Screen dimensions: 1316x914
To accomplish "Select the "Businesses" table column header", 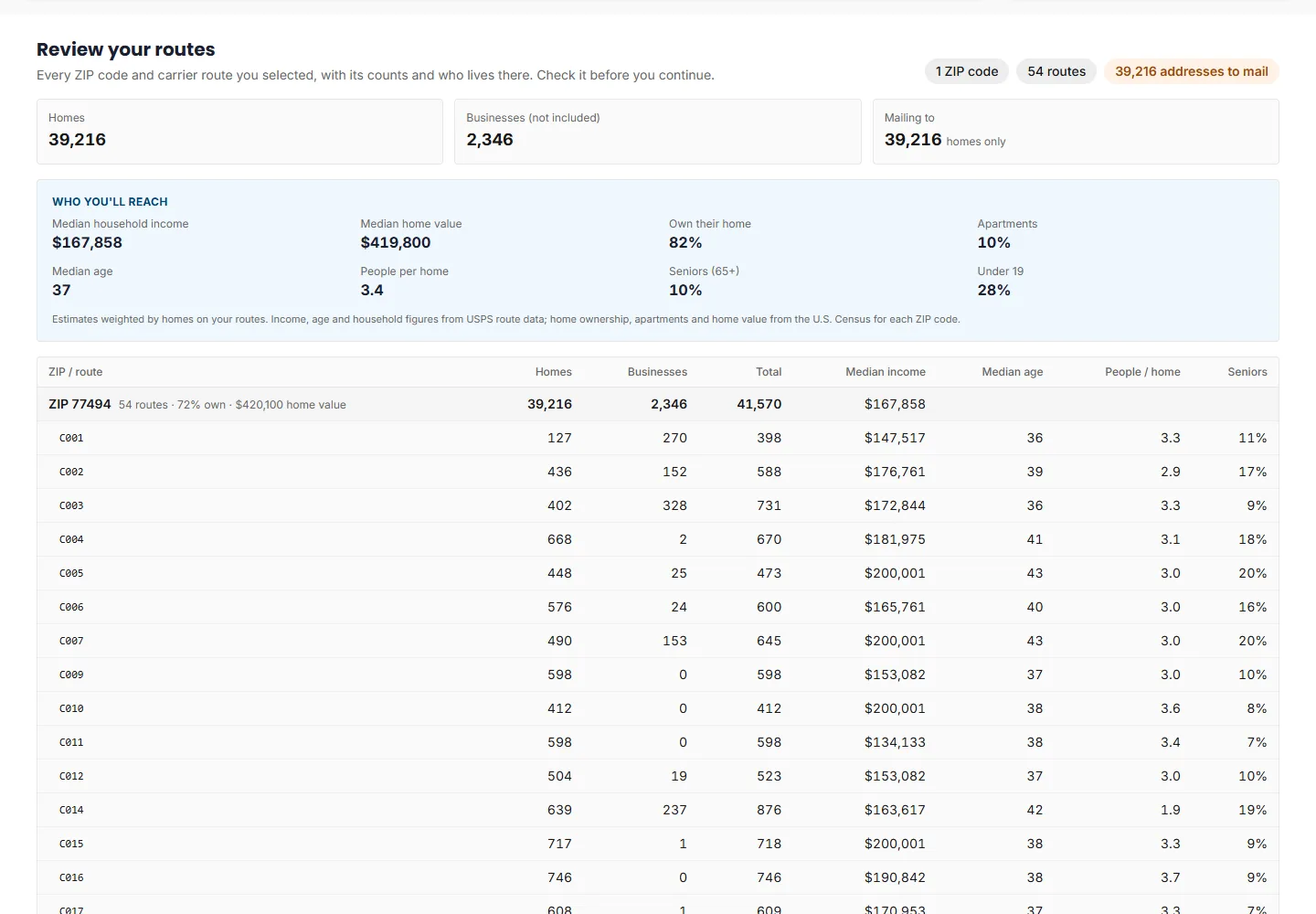I will tap(657, 372).
